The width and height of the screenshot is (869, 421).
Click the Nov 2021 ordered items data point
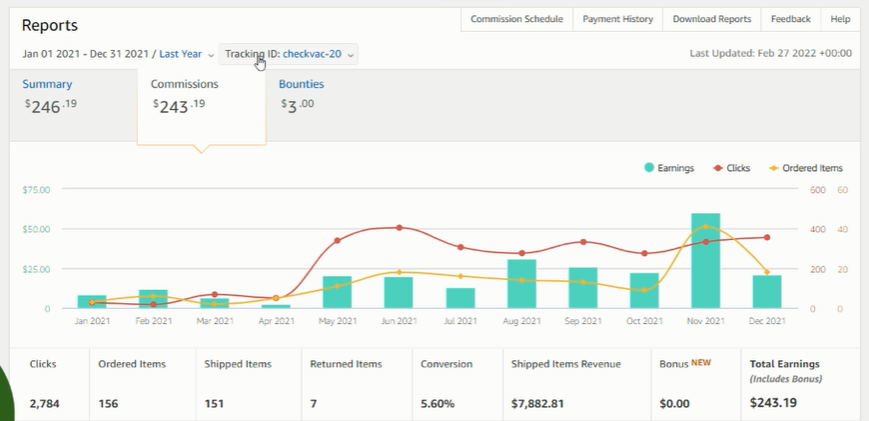coord(706,227)
